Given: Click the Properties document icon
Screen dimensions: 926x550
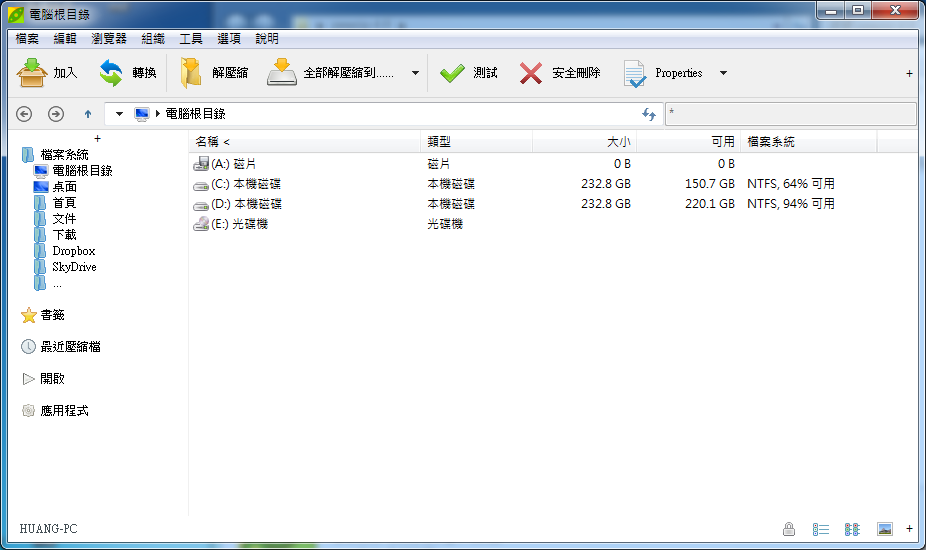Looking at the screenshot, I should (x=634, y=74).
